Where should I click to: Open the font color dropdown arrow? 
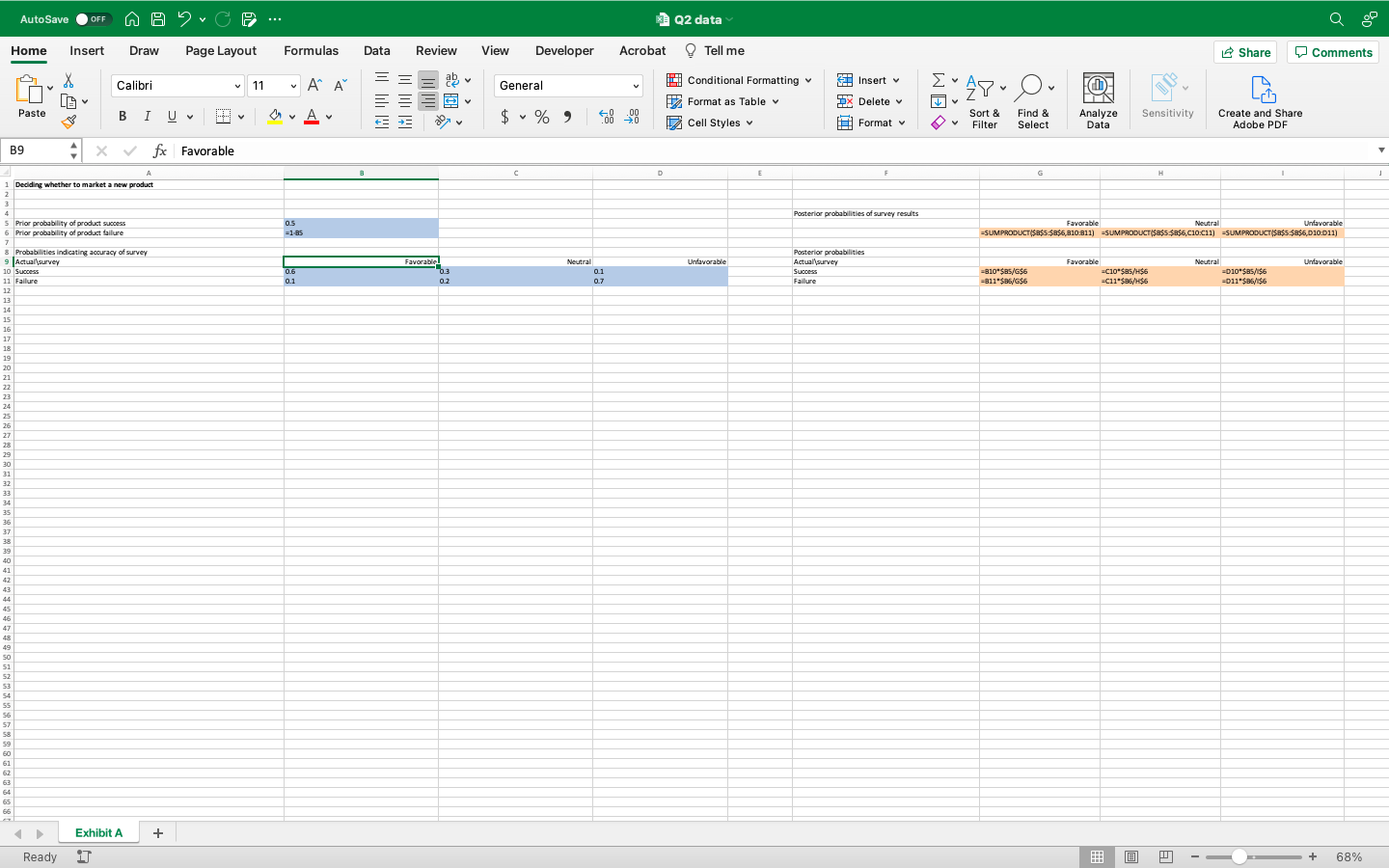[329, 117]
